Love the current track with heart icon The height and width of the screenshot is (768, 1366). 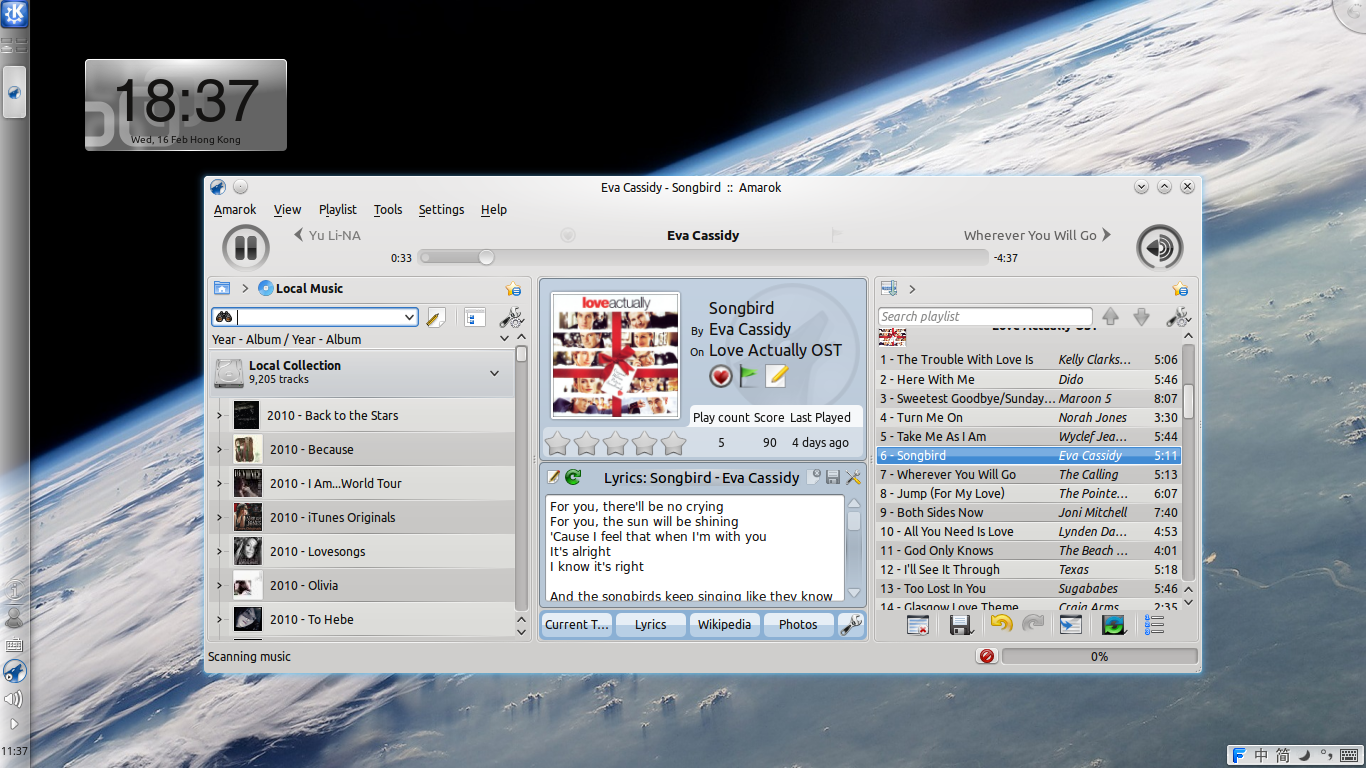721,376
